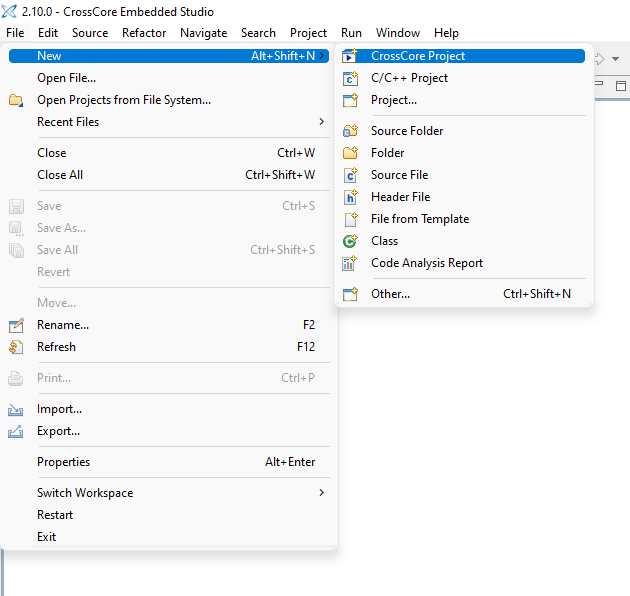Viewport: 630px width, 596px height.
Task: Open the Navigate menu in menu bar
Action: tap(203, 33)
